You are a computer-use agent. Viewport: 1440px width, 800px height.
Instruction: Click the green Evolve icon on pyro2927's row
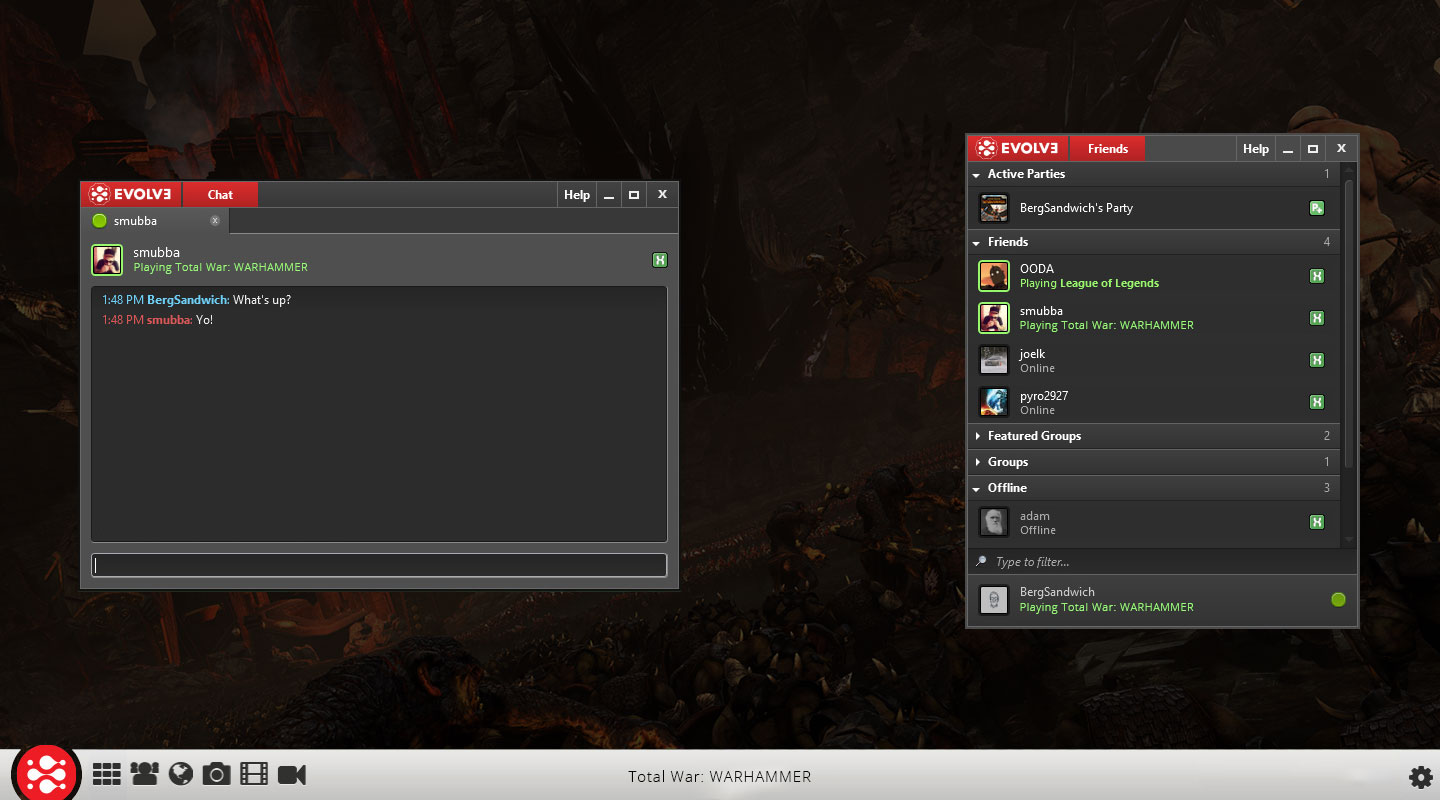[x=1317, y=402]
